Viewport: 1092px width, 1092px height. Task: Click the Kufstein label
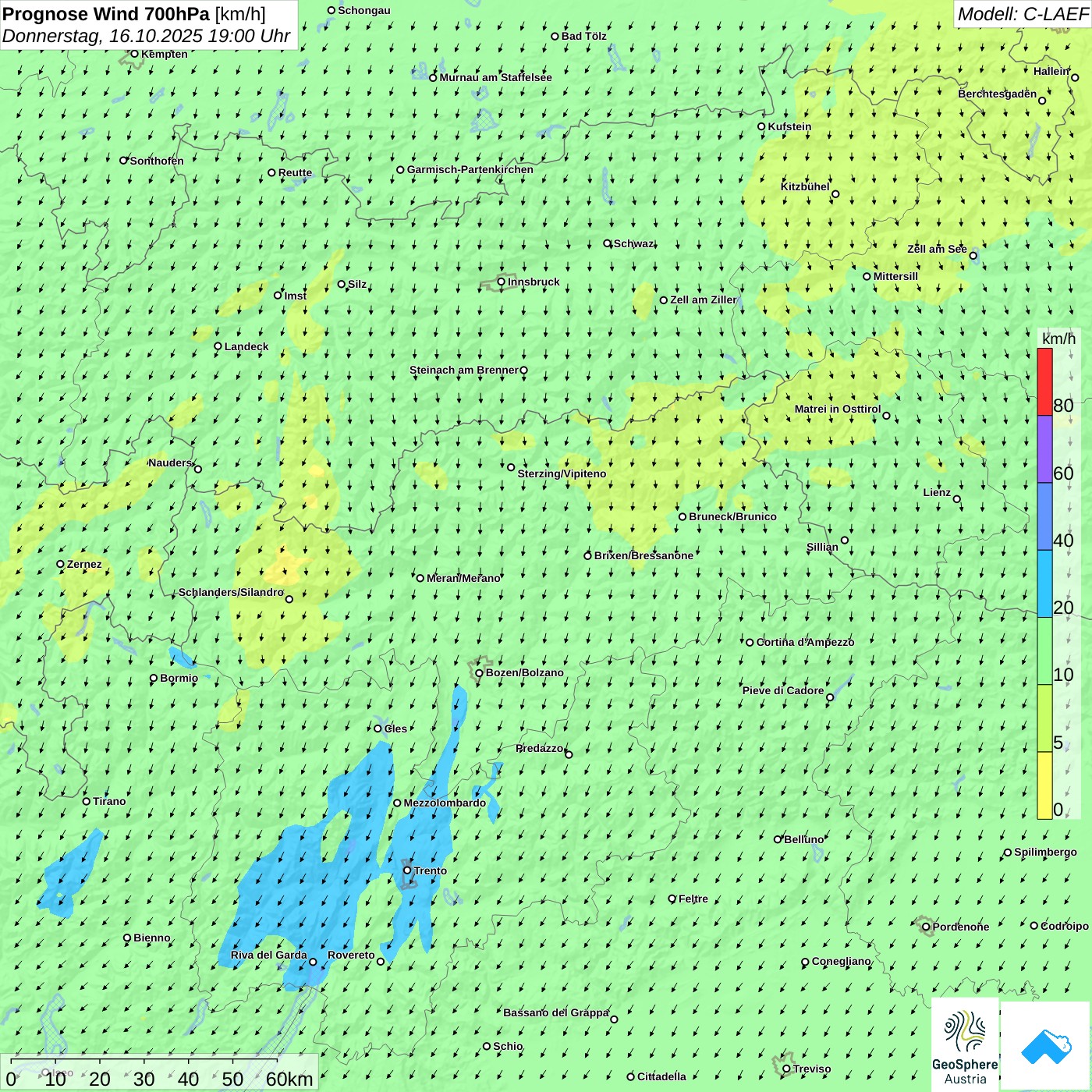click(x=789, y=126)
